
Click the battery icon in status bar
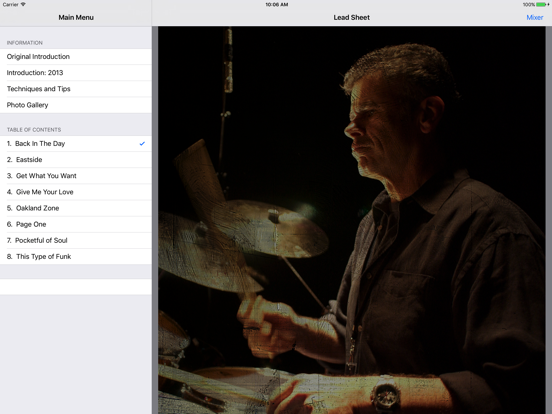pyautogui.click(x=541, y=5)
